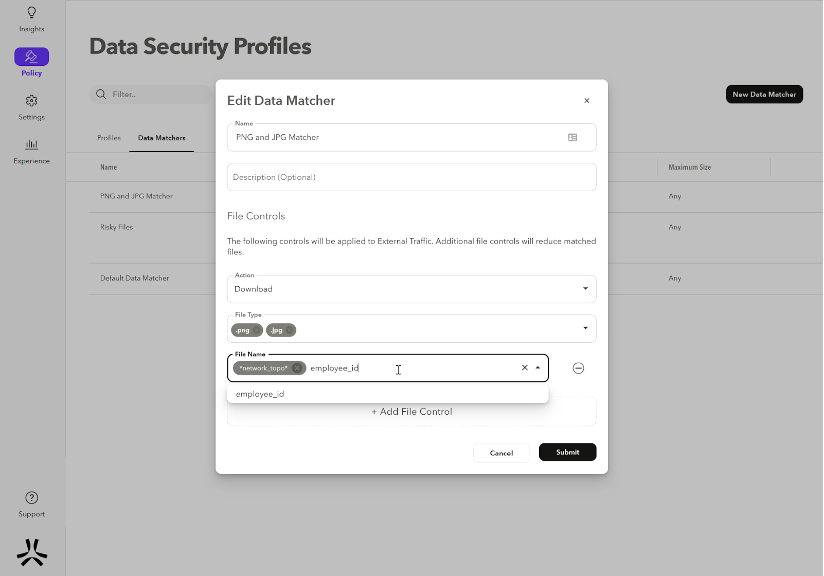Screen dimensions: 824x576
Task: Remove the *network_topo* chip
Action: pyautogui.click(x=297, y=368)
